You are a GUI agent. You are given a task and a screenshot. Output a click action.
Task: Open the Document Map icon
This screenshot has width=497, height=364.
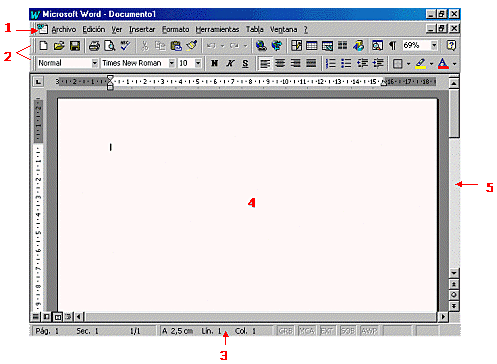(x=377, y=46)
